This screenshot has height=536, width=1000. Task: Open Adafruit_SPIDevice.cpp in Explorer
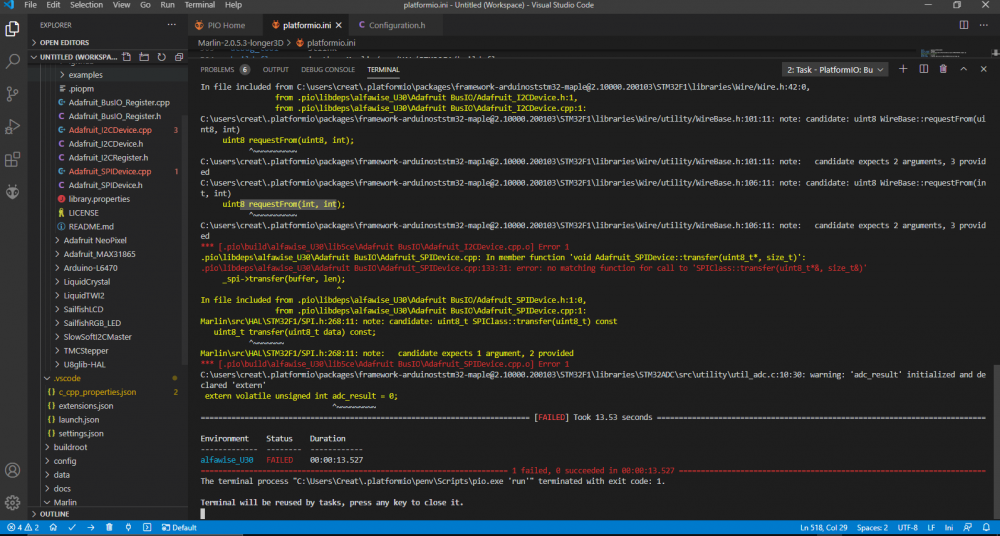110,172
